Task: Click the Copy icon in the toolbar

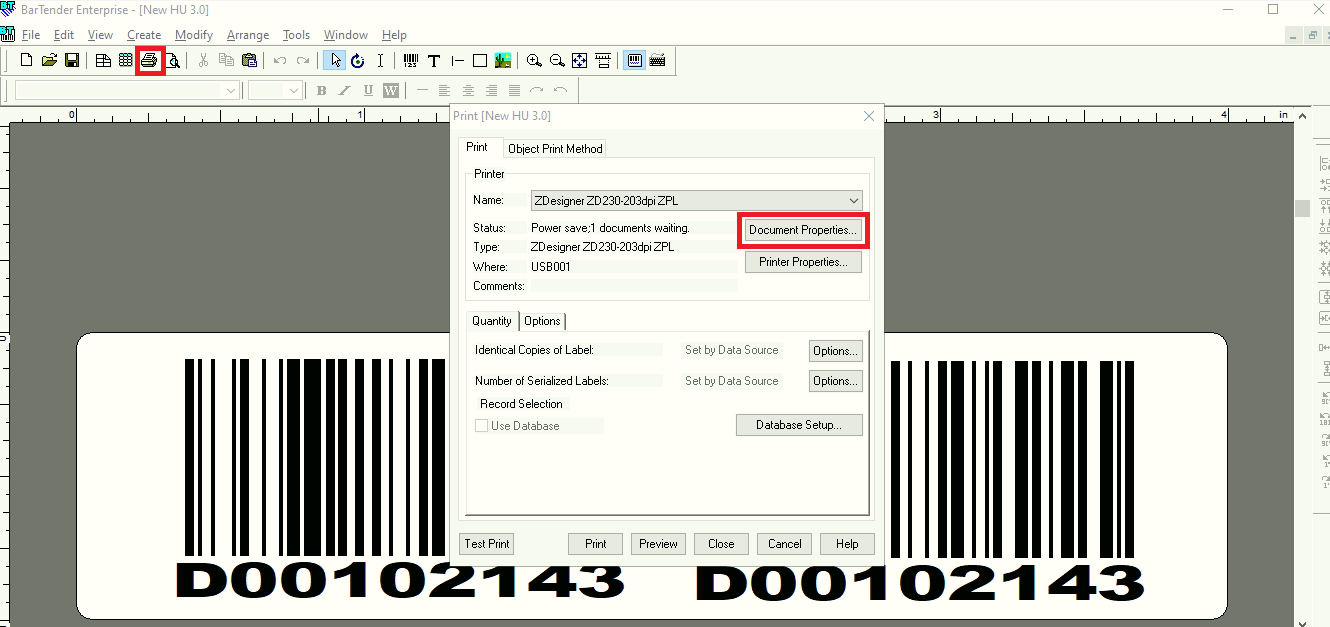Action: click(x=227, y=61)
